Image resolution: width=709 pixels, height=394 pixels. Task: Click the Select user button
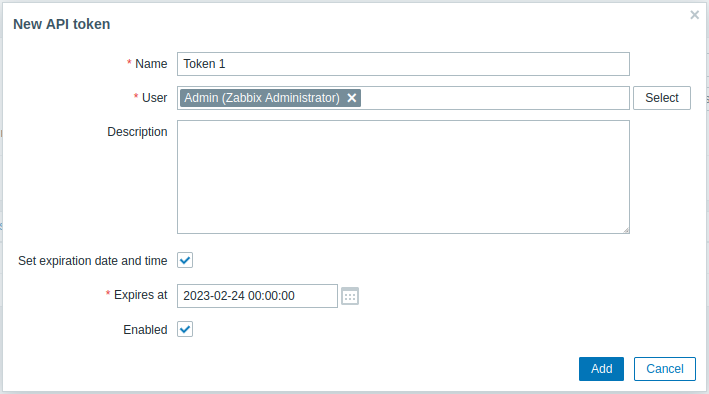(x=662, y=98)
